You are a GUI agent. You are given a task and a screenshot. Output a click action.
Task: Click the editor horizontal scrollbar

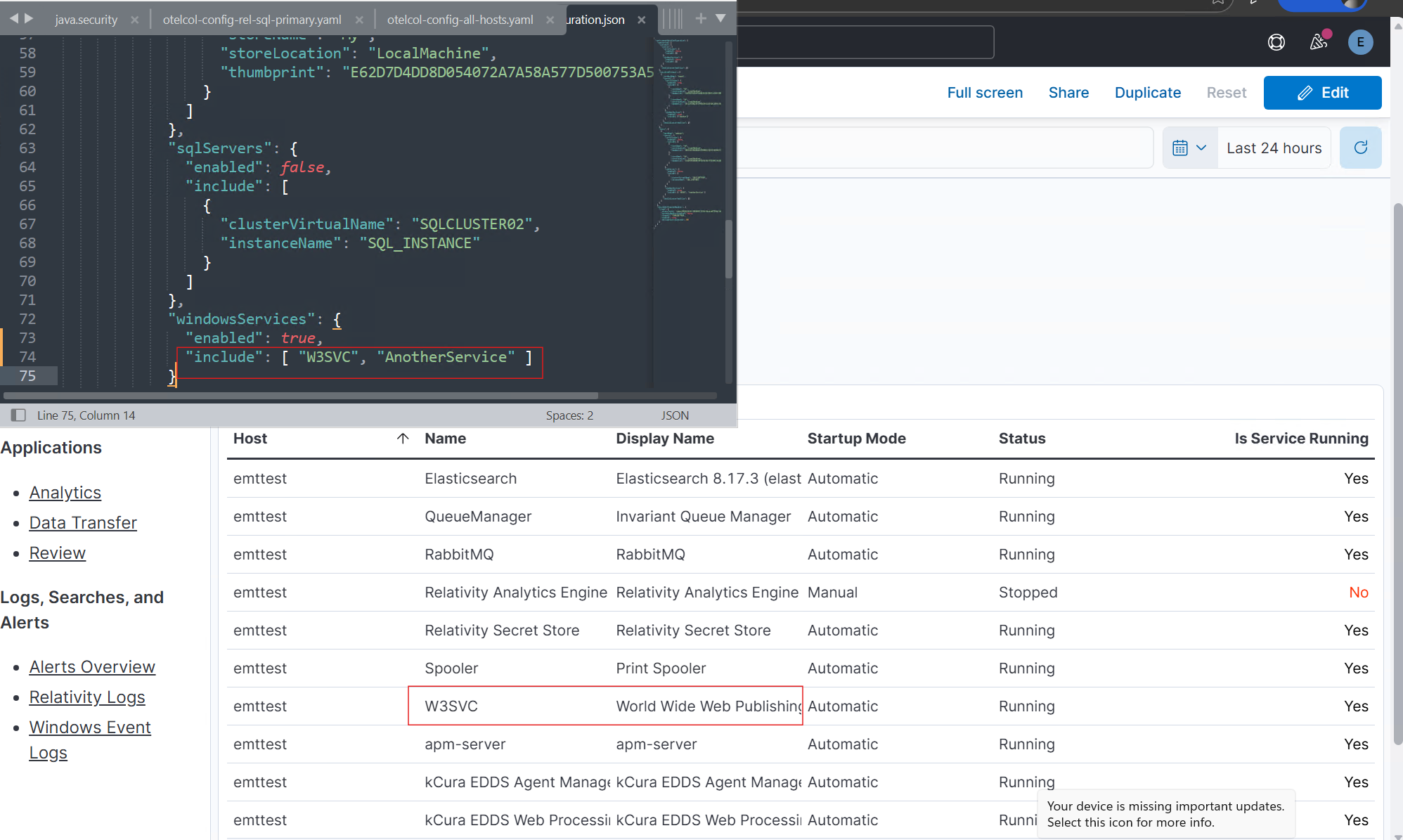302,396
